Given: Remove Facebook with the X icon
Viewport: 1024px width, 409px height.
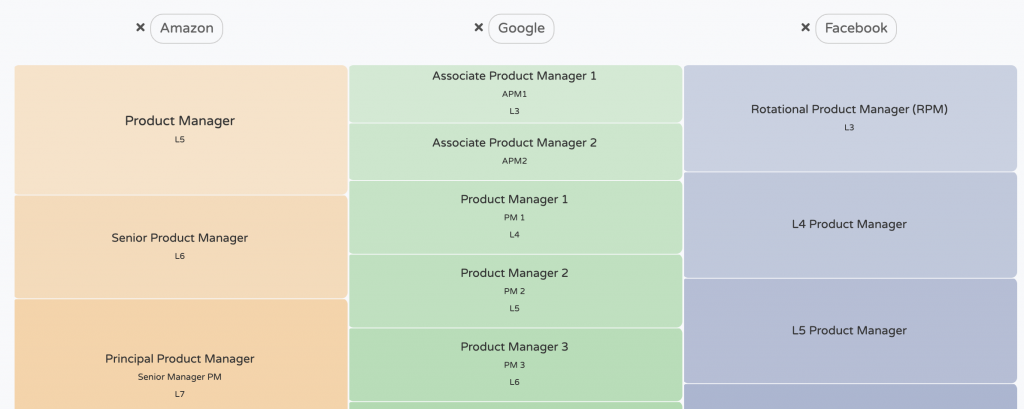Looking at the screenshot, I should [805, 28].
